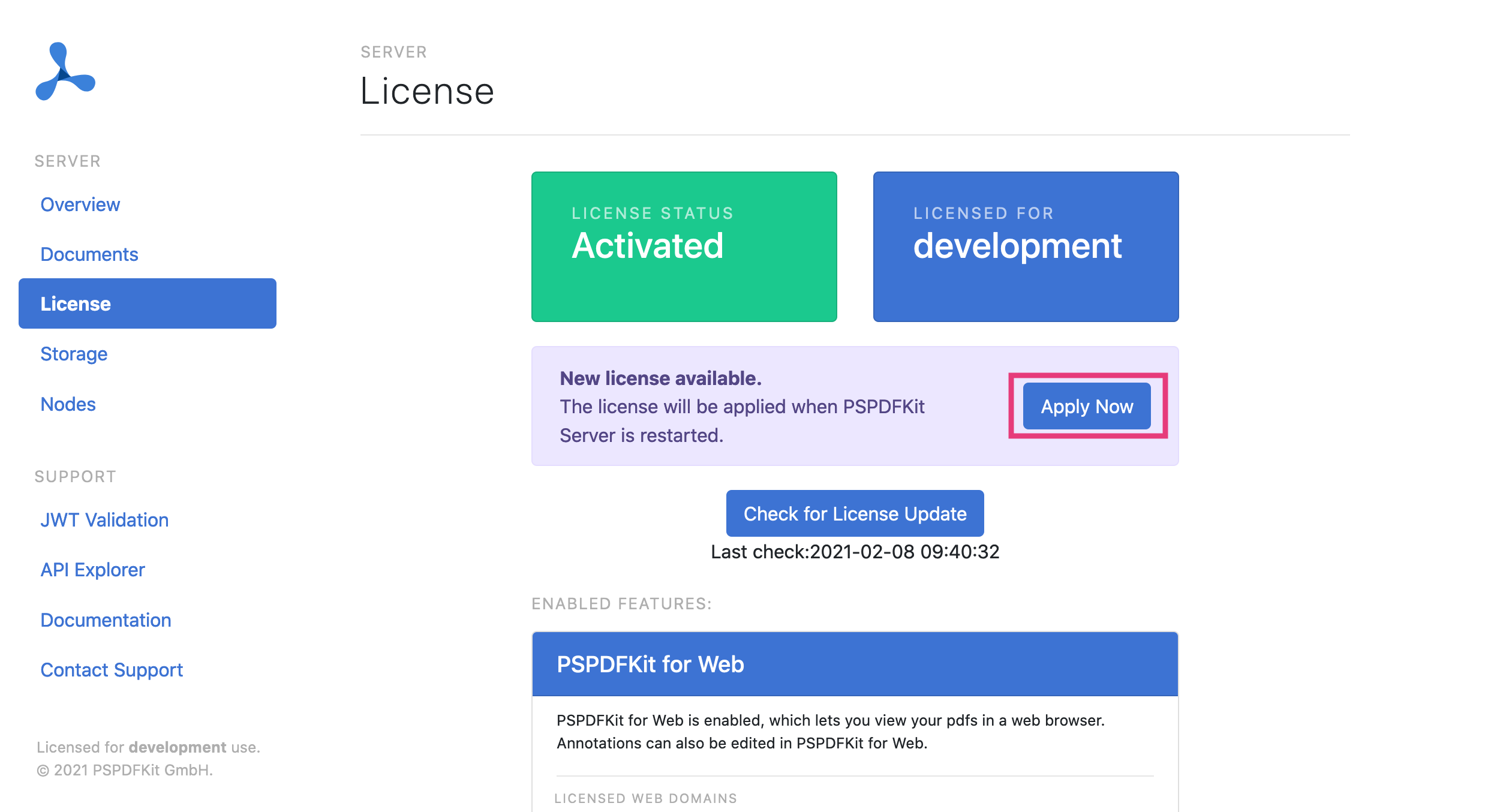Open the Overview page
This screenshot has height=812, width=1509.
80,204
